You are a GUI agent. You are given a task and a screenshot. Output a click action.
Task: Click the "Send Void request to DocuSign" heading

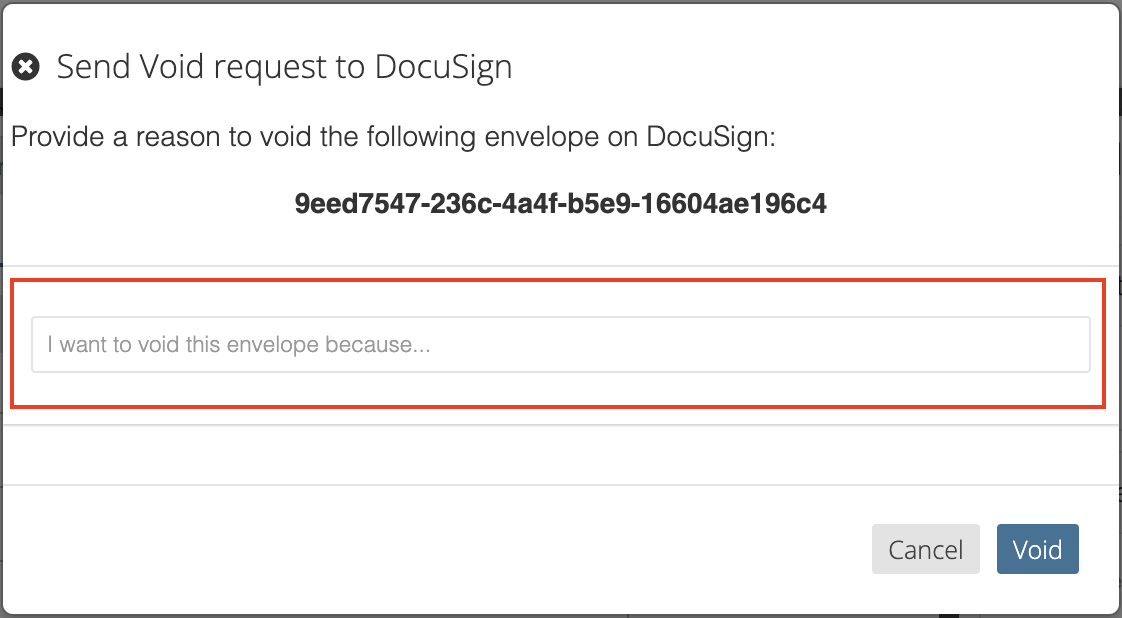point(284,67)
